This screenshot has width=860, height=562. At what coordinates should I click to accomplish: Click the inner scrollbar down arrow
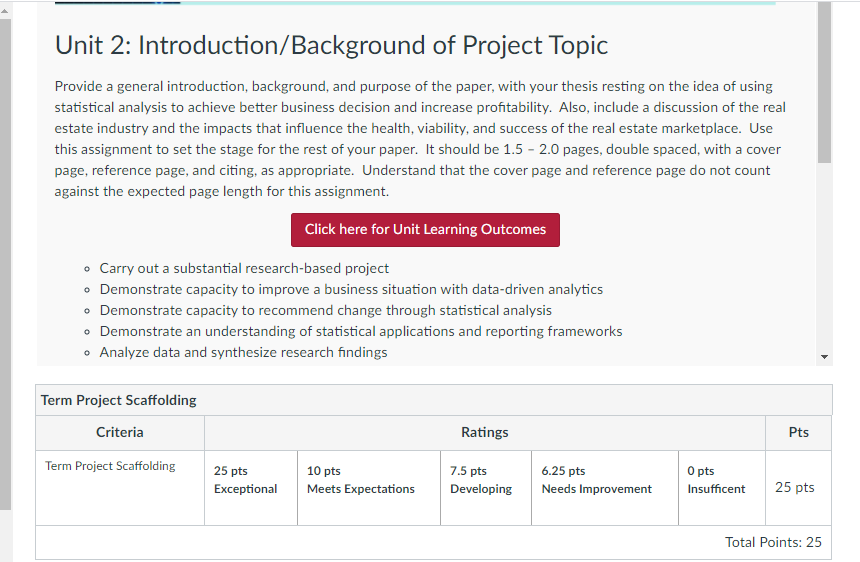point(824,357)
